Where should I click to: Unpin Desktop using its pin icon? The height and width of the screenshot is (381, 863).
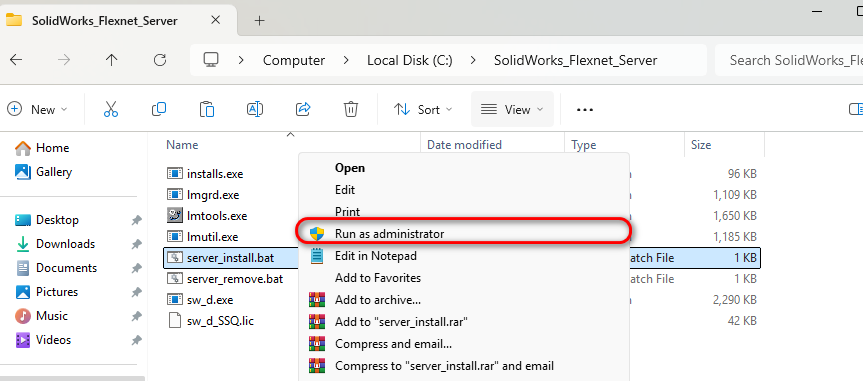136,220
